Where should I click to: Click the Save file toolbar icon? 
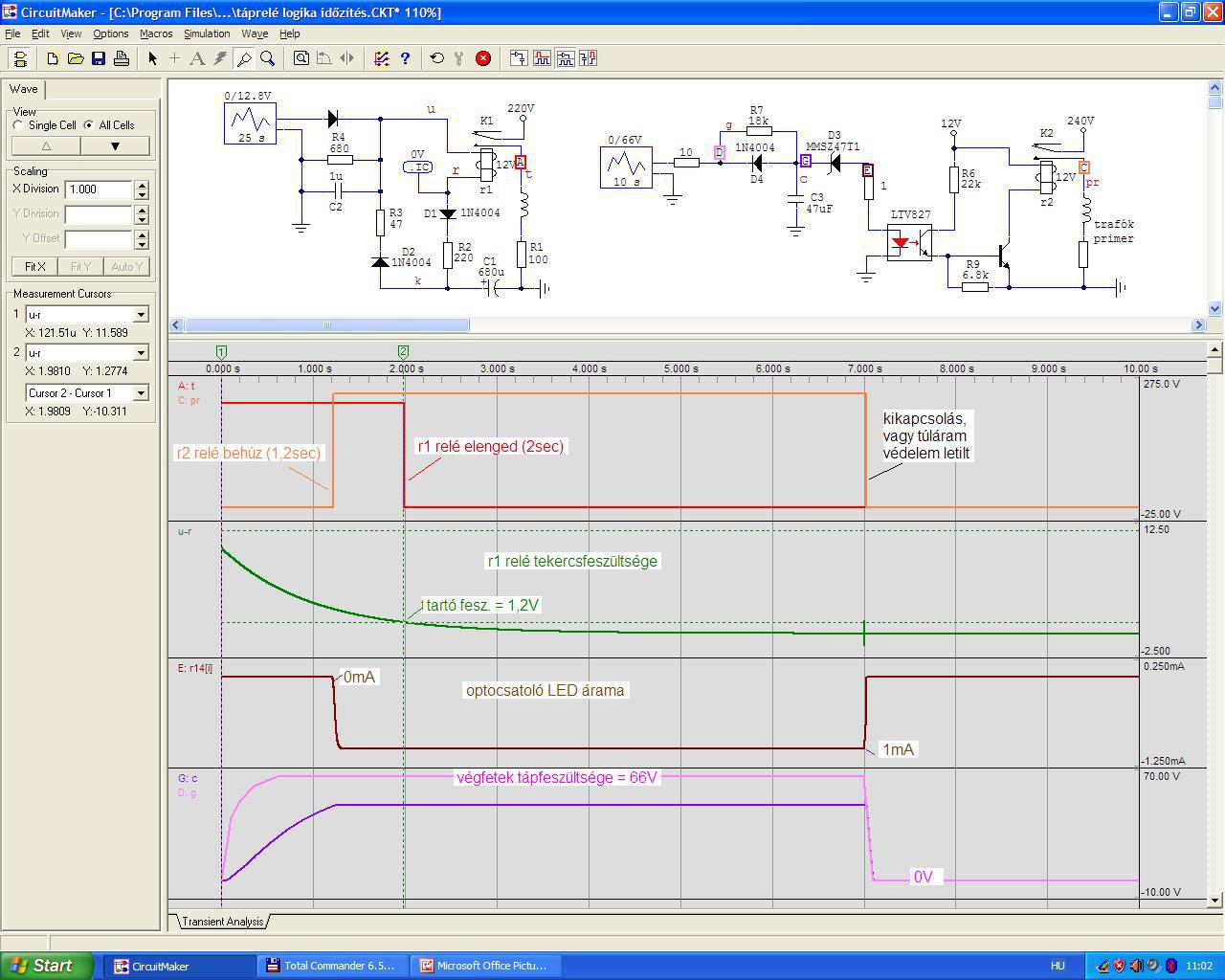[x=99, y=58]
